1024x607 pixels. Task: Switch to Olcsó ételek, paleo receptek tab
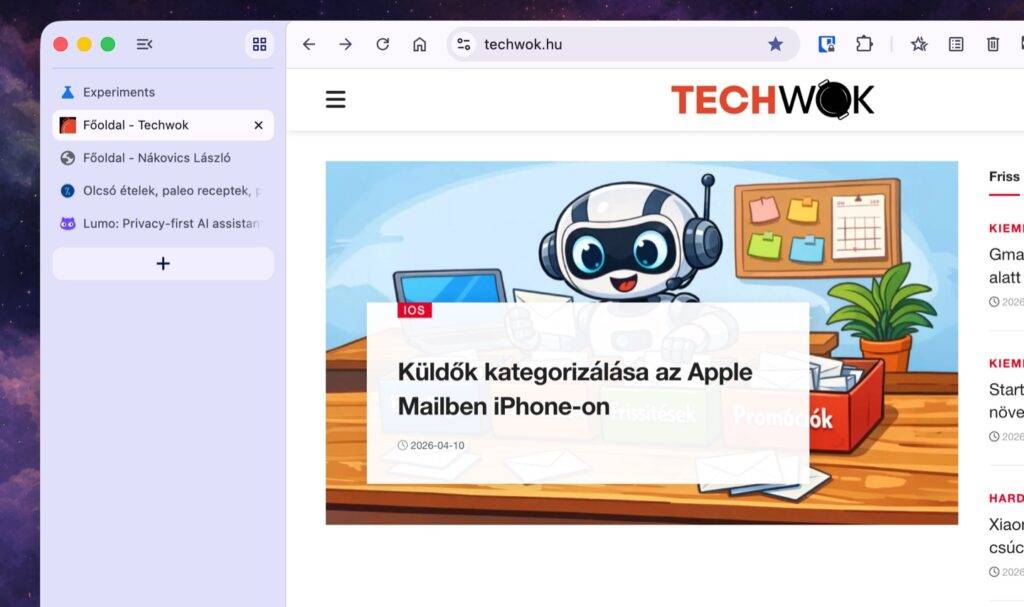click(163, 190)
